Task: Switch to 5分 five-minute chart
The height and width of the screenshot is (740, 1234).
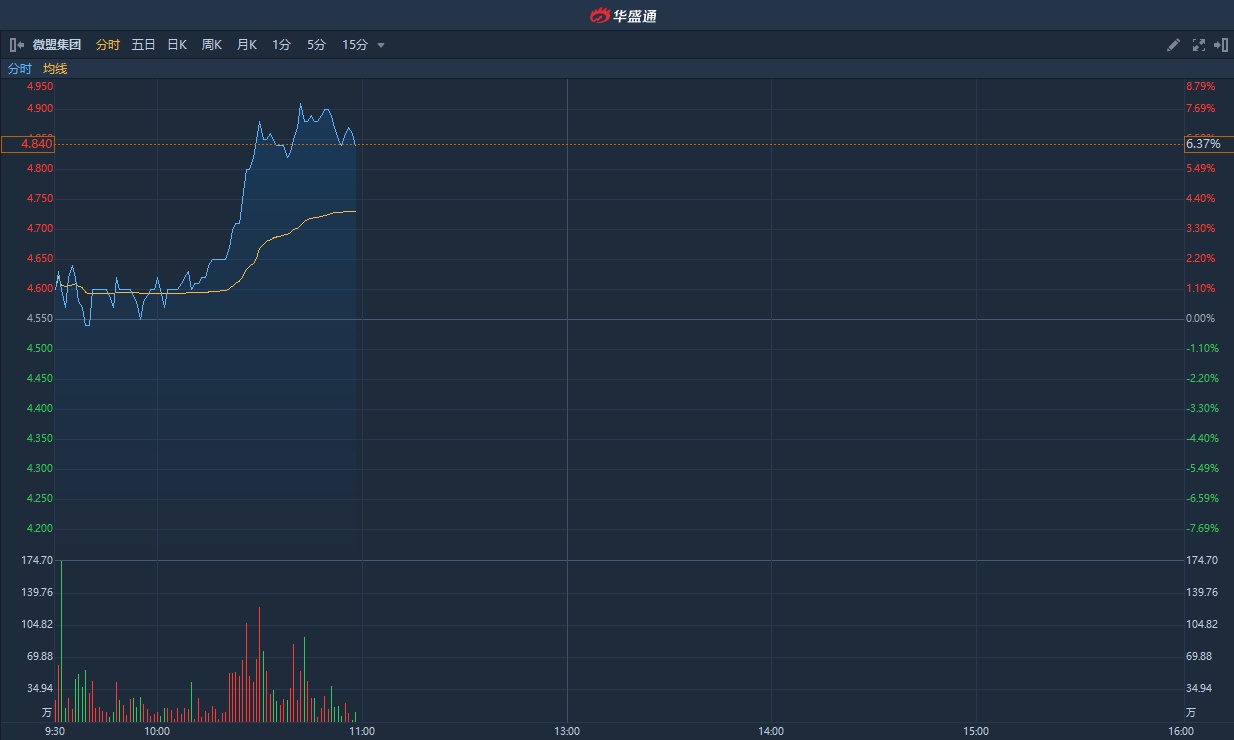Action: click(316, 45)
